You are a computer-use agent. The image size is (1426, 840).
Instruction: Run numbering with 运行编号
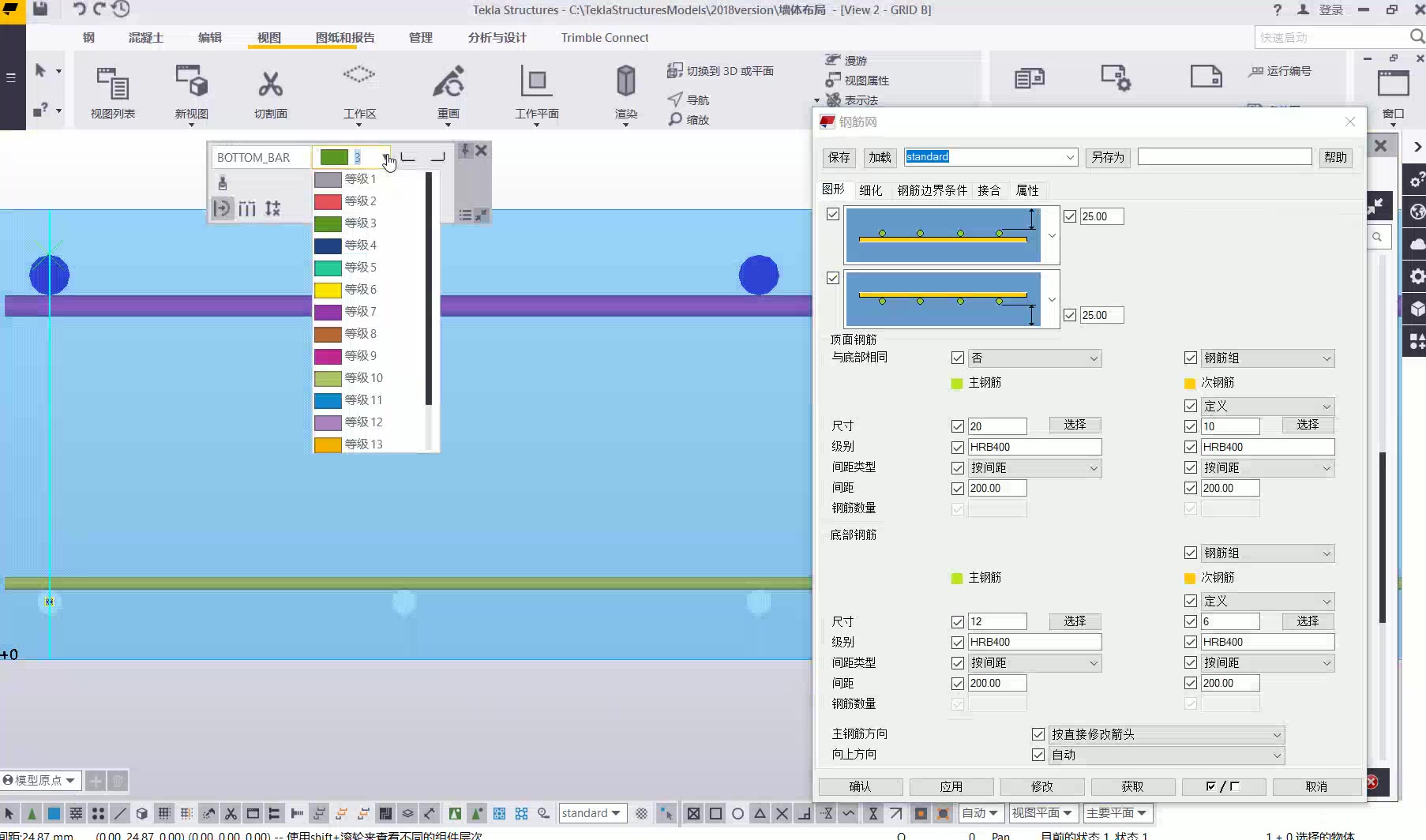pos(1279,71)
